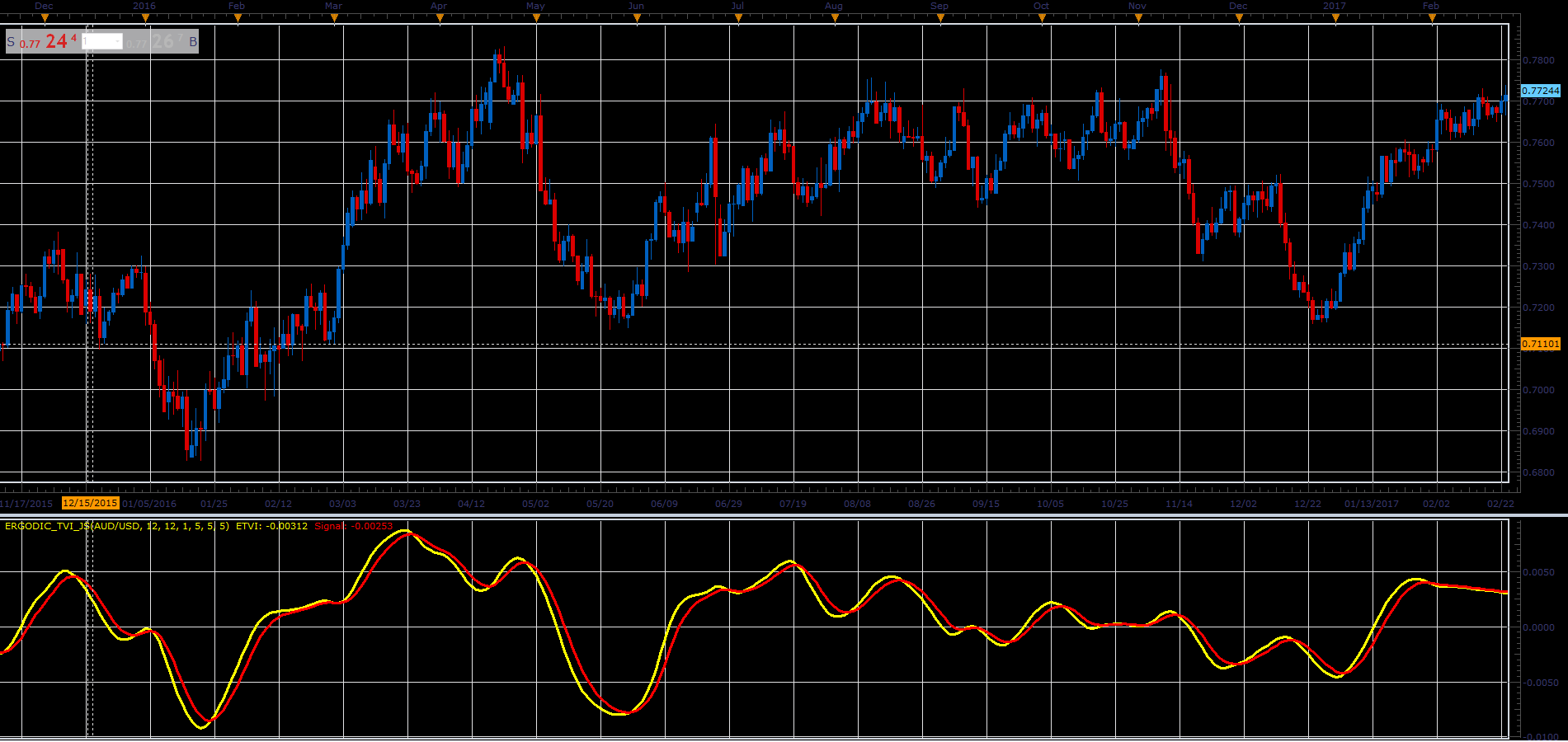
Task: Click the 01/13/2017 date axis label
Action: pos(1372,504)
